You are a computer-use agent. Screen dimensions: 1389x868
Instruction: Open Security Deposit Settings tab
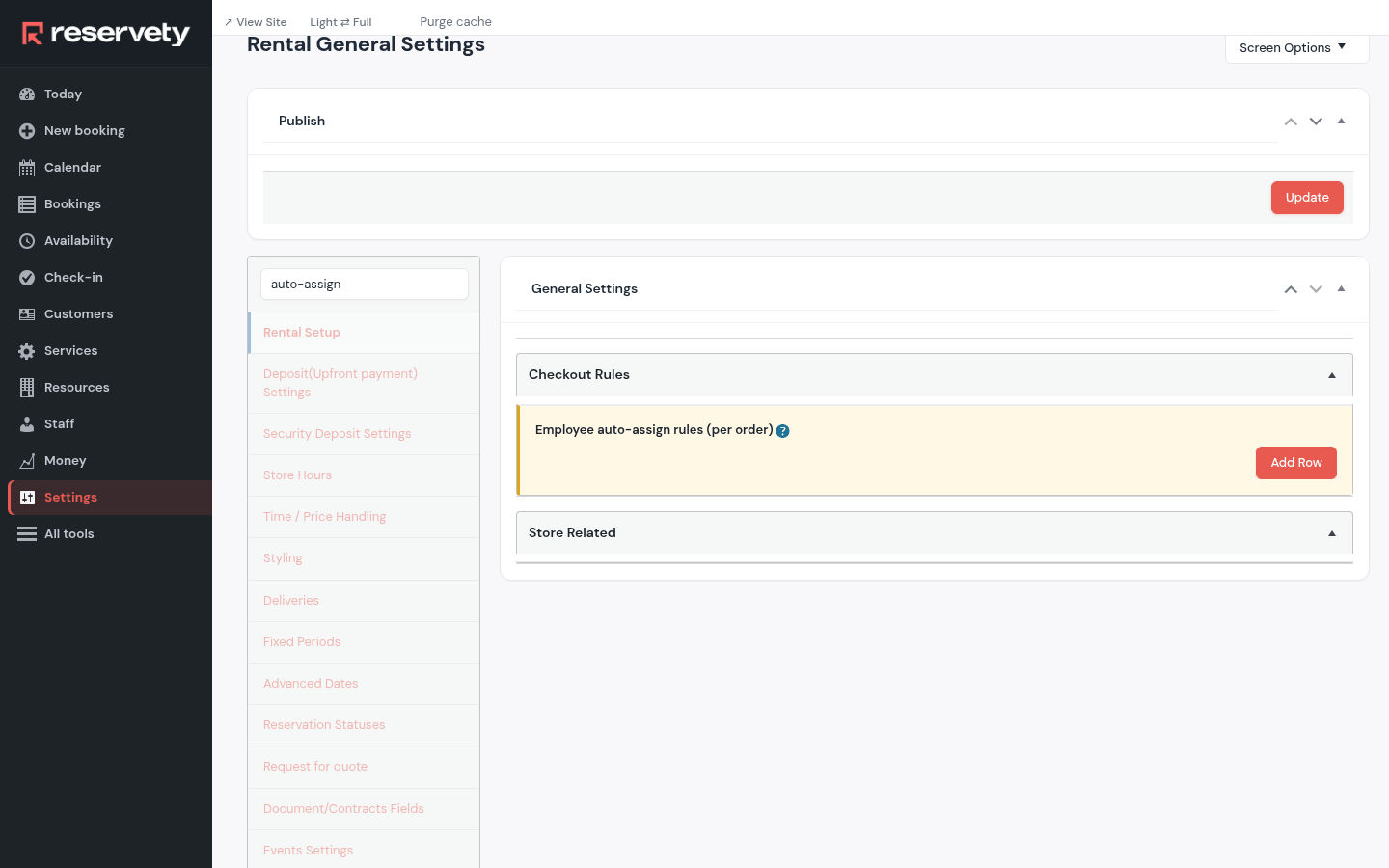pyautogui.click(x=364, y=434)
